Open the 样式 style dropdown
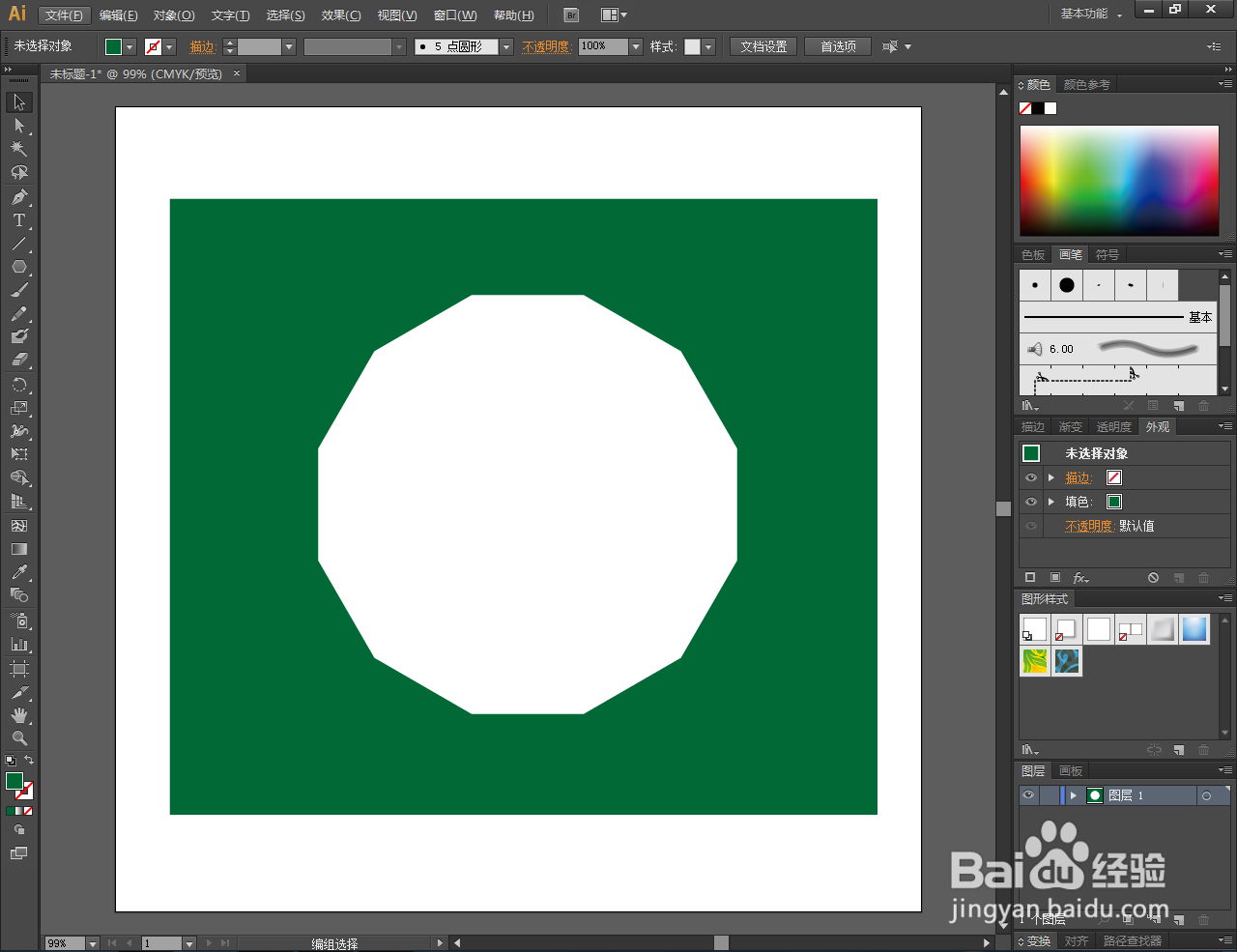 [x=708, y=46]
